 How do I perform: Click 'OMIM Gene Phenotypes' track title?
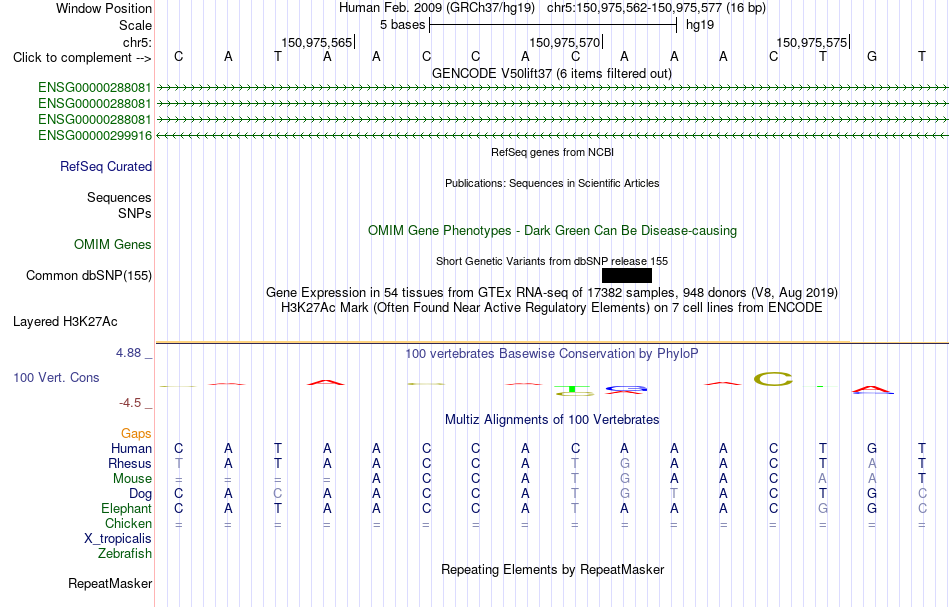coord(552,231)
